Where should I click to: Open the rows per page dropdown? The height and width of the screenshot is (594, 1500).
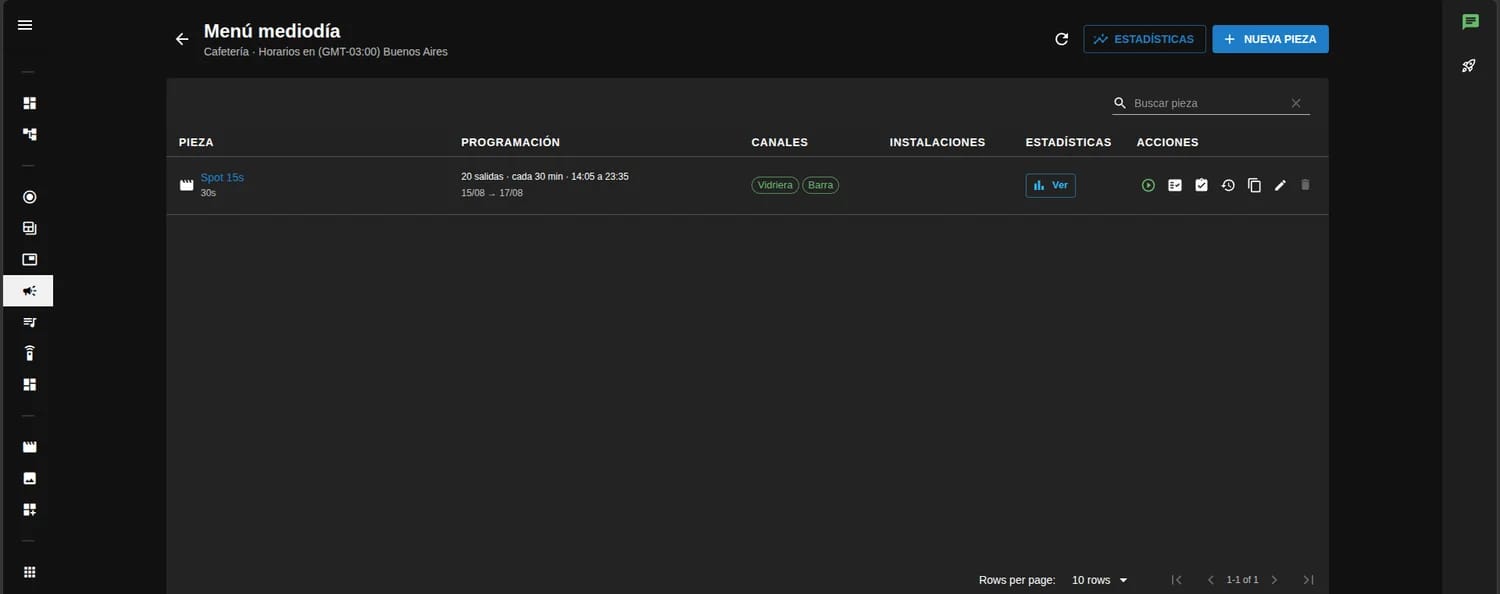click(1099, 580)
